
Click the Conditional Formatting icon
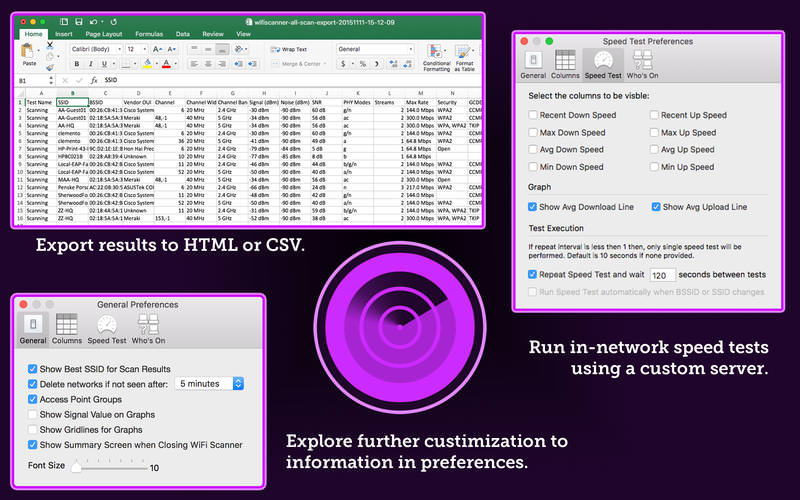(437, 57)
